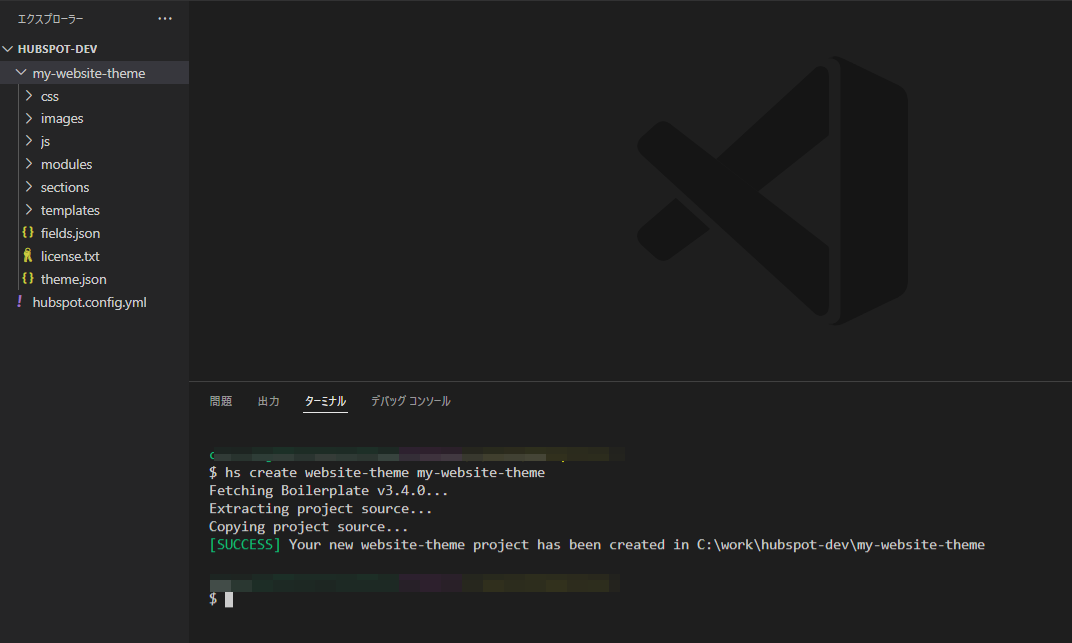Open the license.txt file
The image size is (1072, 643).
pyautogui.click(x=70, y=256)
